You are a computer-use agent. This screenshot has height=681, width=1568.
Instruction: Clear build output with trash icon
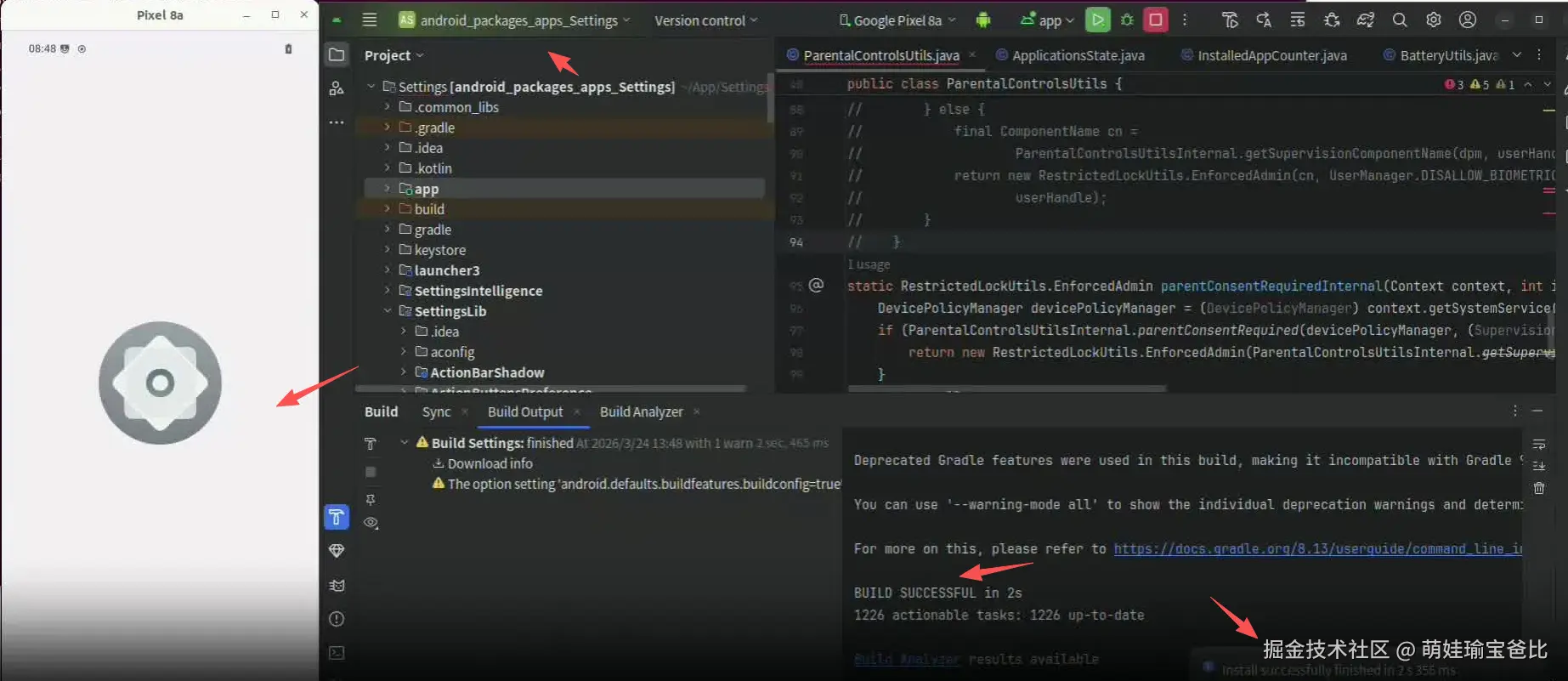[1539, 488]
